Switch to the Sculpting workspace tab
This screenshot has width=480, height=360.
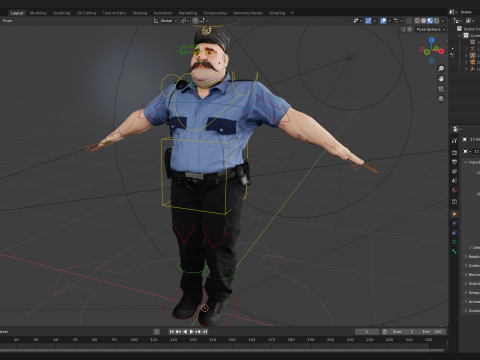(62, 13)
